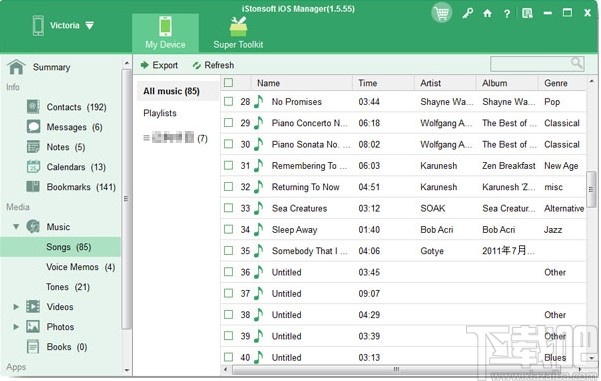Open Voice Memos (4) in sidebar
Image resolution: width=601 pixels, height=381 pixels.
[x=80, y=267]
